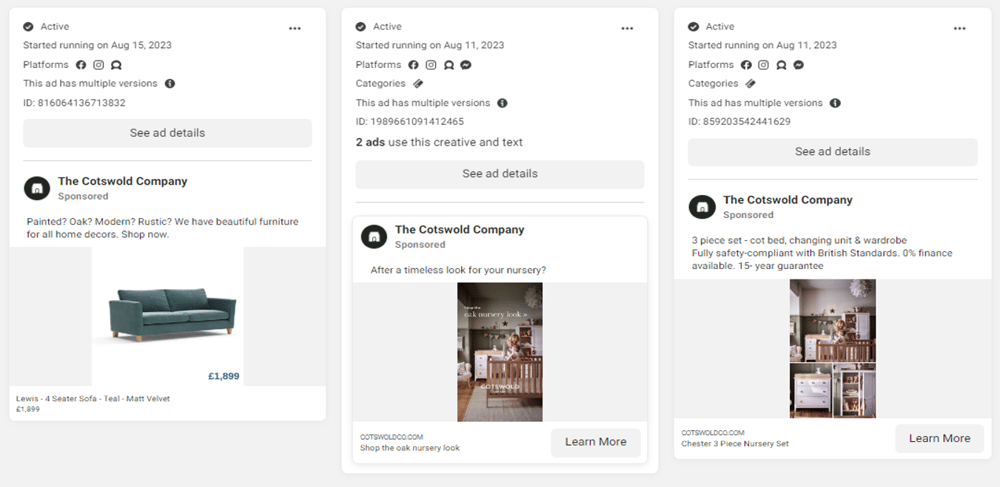1000x487 pixels.
Task: Click the teal sofa product image
Action: [168, 316]
